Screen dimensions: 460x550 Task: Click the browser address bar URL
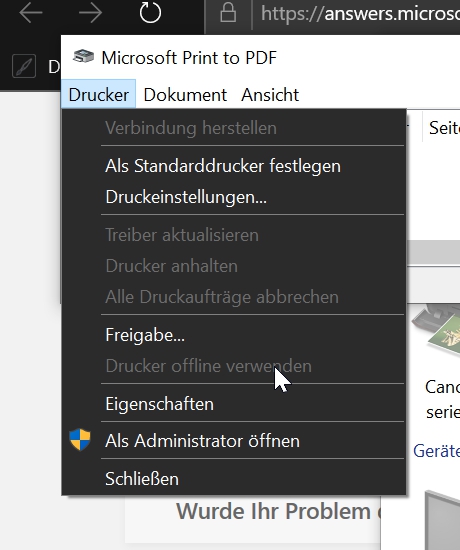tap(360, 14)
